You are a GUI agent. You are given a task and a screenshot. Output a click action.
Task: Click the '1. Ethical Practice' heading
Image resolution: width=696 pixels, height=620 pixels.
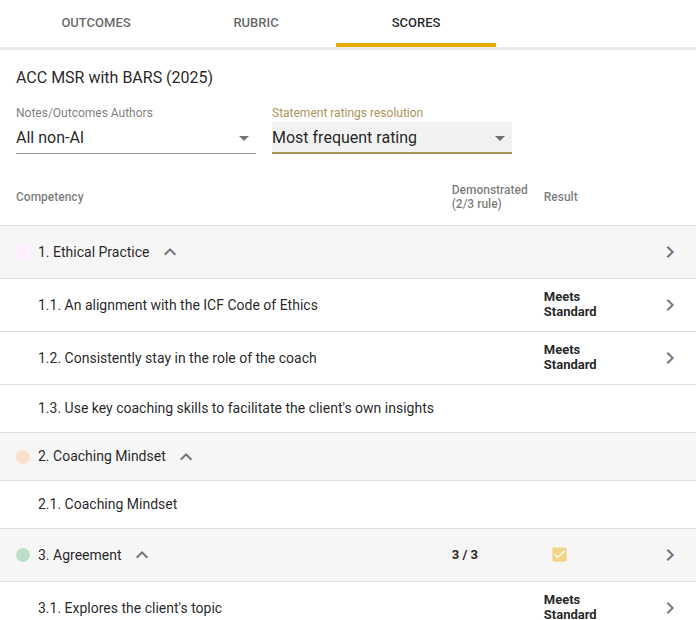pyautogui.click(x=94, y=252)
